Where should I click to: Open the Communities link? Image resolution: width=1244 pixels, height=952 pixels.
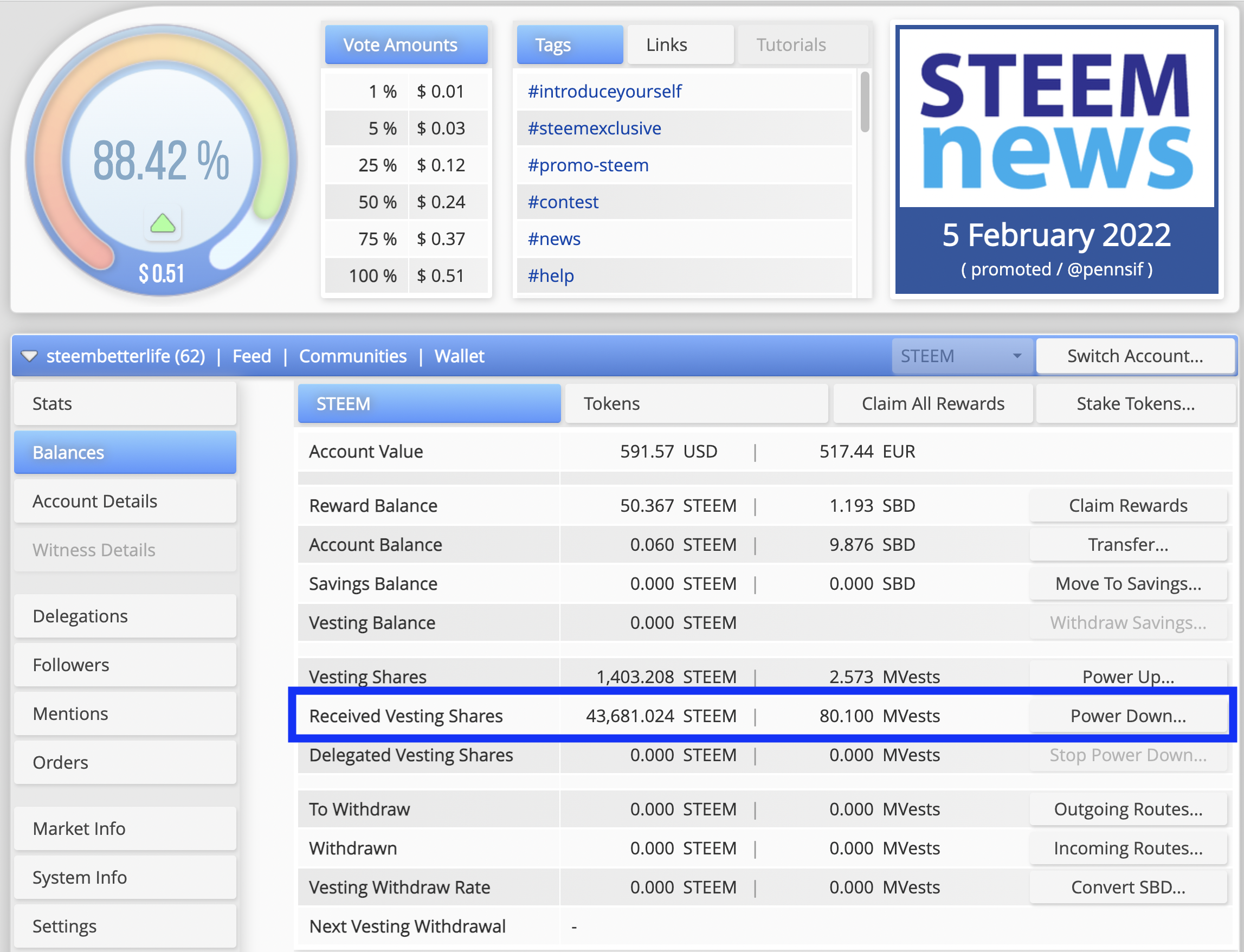tap(353, 356)
